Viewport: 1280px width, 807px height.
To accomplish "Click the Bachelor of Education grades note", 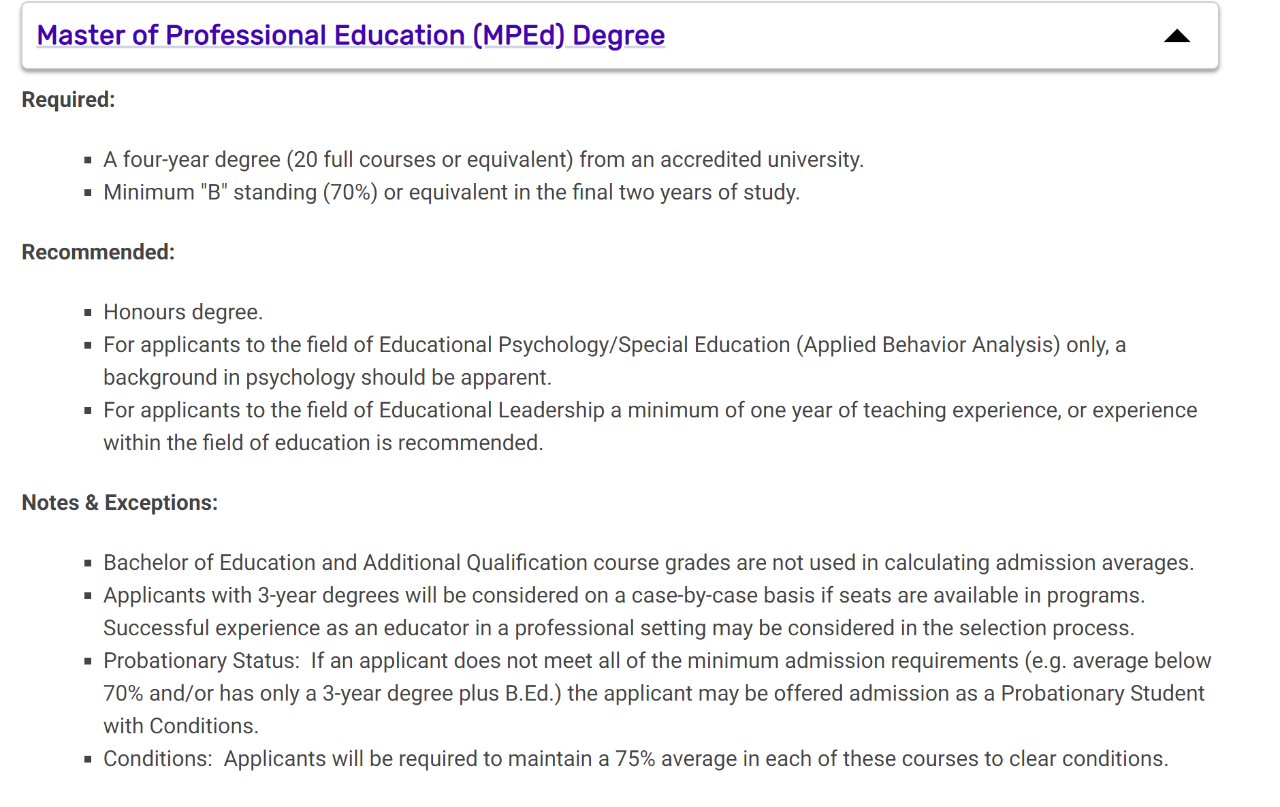I will 648,563.
